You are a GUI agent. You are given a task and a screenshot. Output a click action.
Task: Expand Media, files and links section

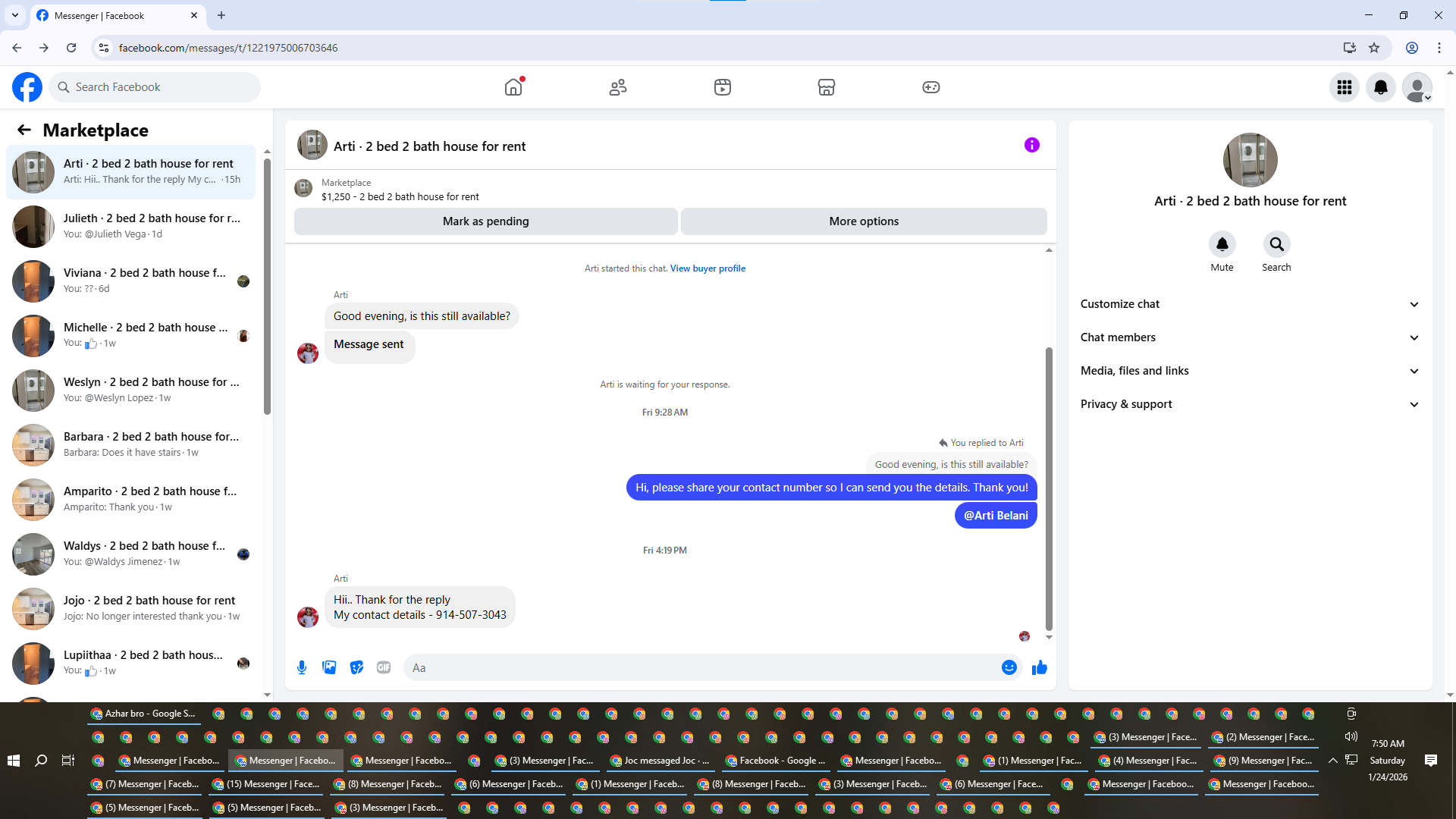coord(1249,371)
